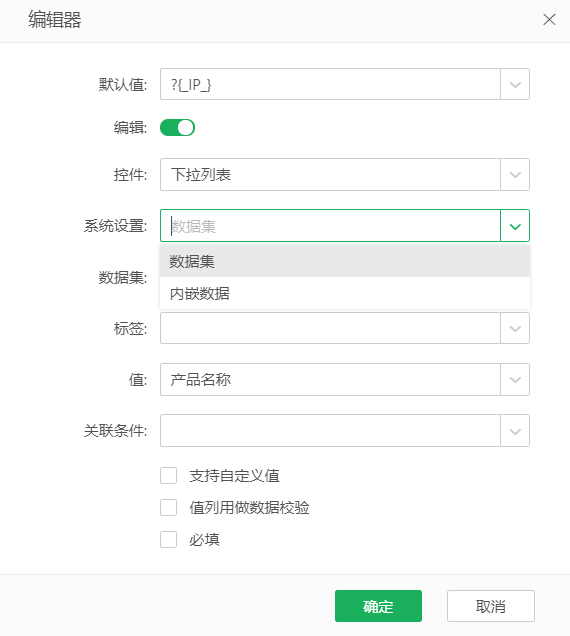Choose 内嵌数据 from the dropdown list
The width and height of the screenshot is (570, 636).
pyautogui.click(x=345, y=293)
